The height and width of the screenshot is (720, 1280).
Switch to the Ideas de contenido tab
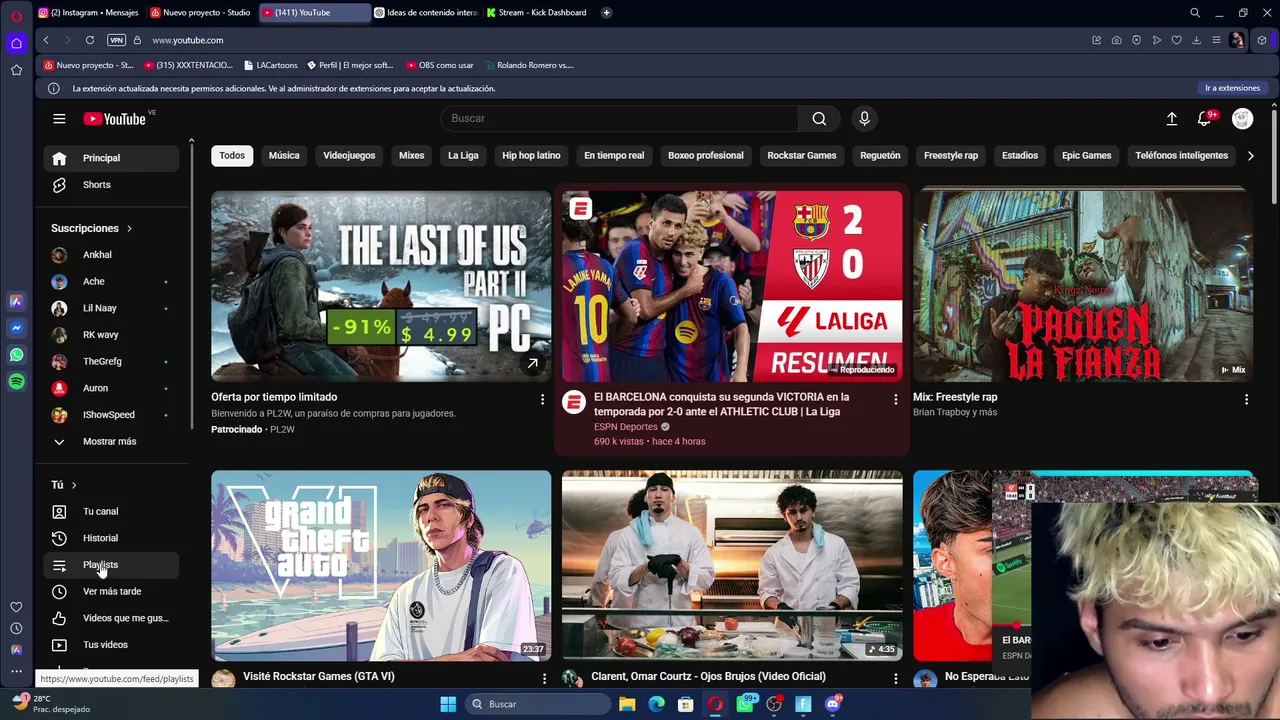click(x=426, y=13)
